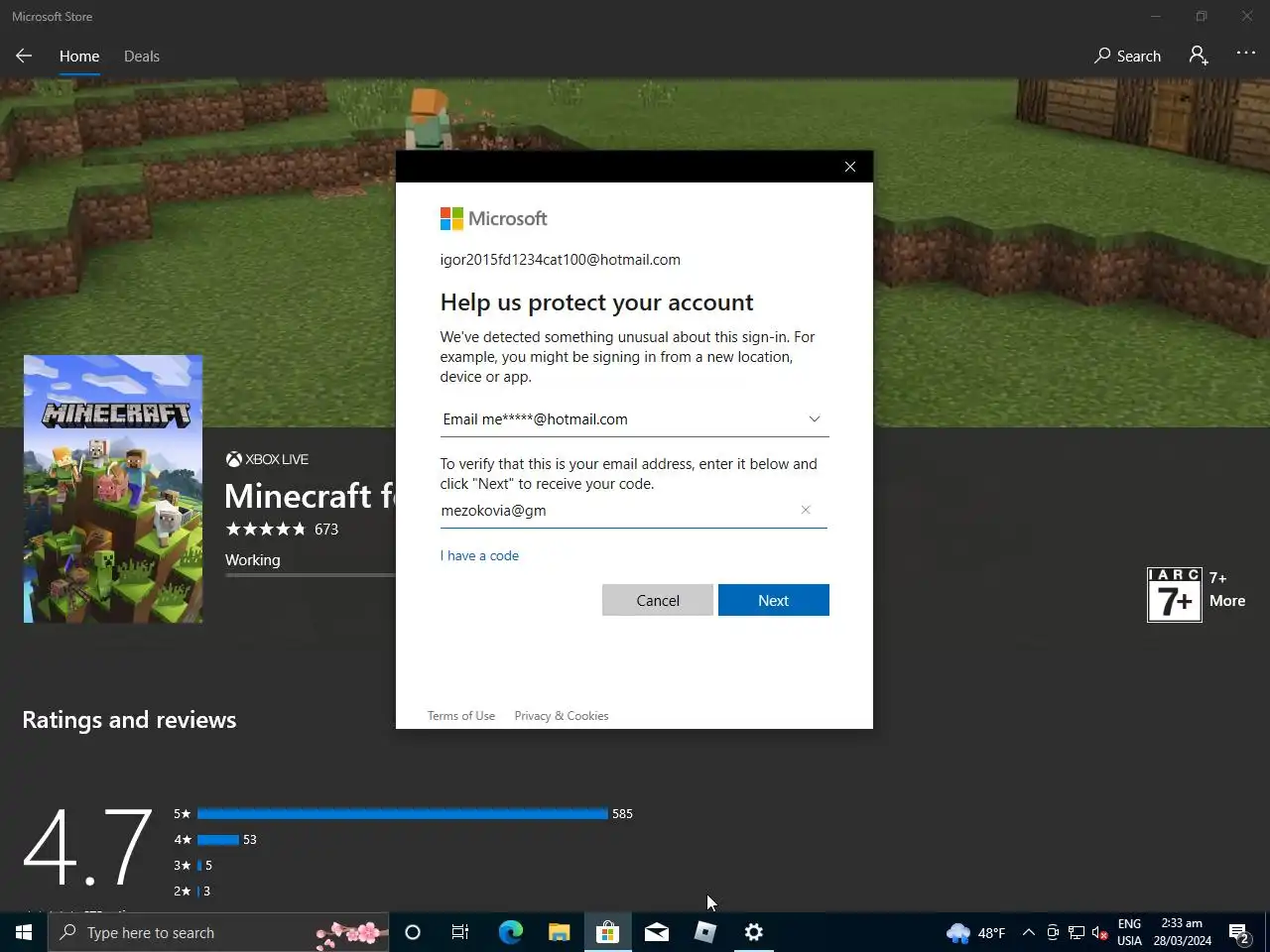Switch the ENG USIA input language indicator
The width and height of the screenshot is (1270, 952).
coord(1129,932)
